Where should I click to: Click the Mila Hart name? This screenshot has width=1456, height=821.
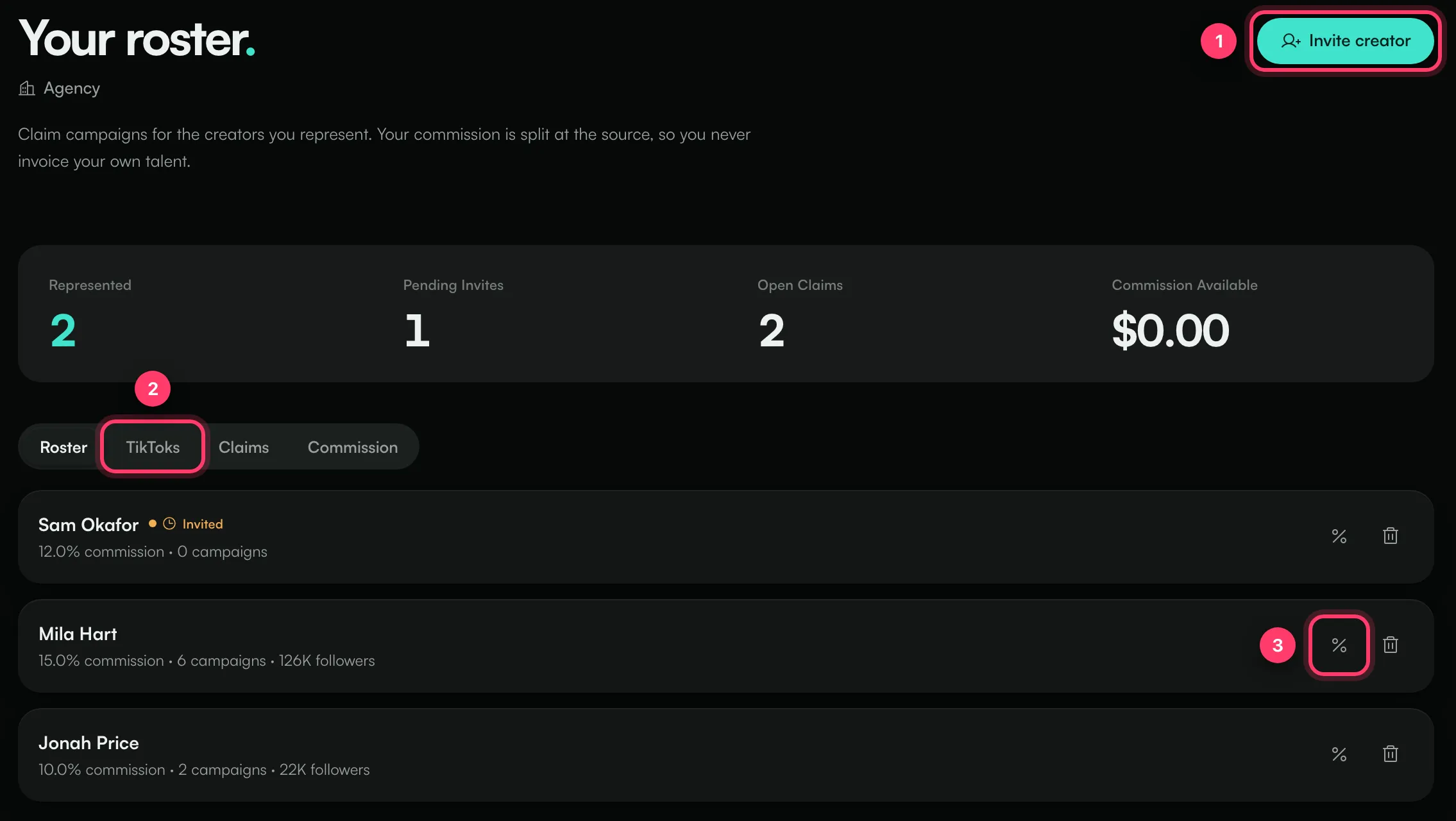pos(78,634)
